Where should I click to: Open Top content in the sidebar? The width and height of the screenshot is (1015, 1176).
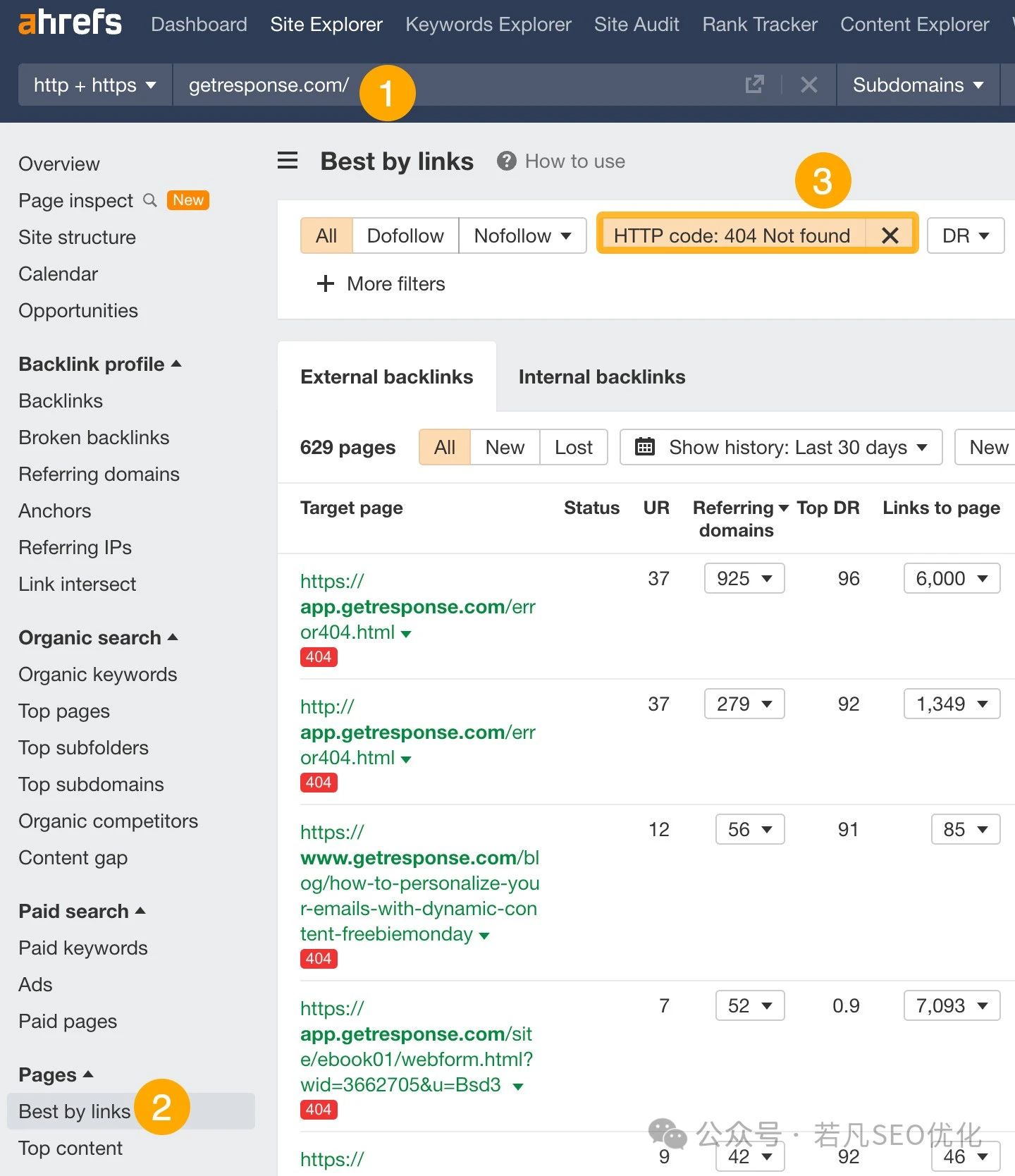click(70, 1148)
